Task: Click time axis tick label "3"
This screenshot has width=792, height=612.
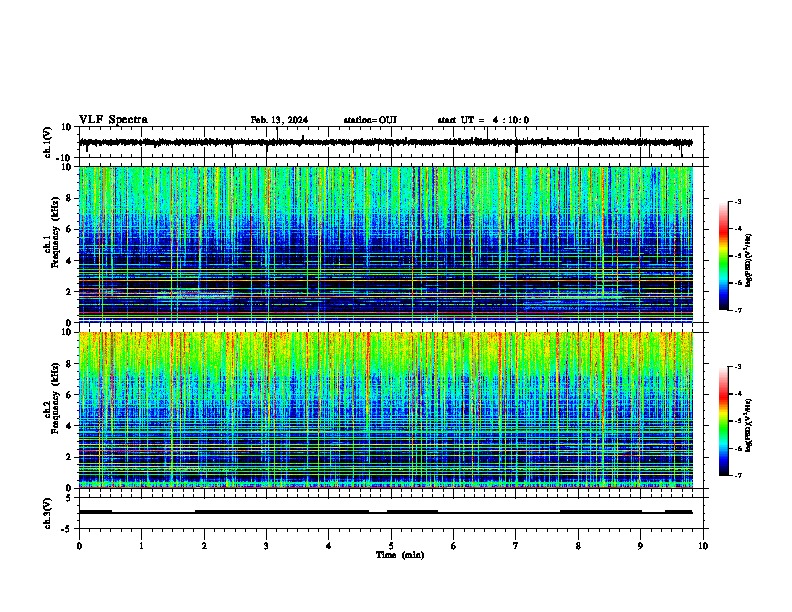Action: [266, 546]
